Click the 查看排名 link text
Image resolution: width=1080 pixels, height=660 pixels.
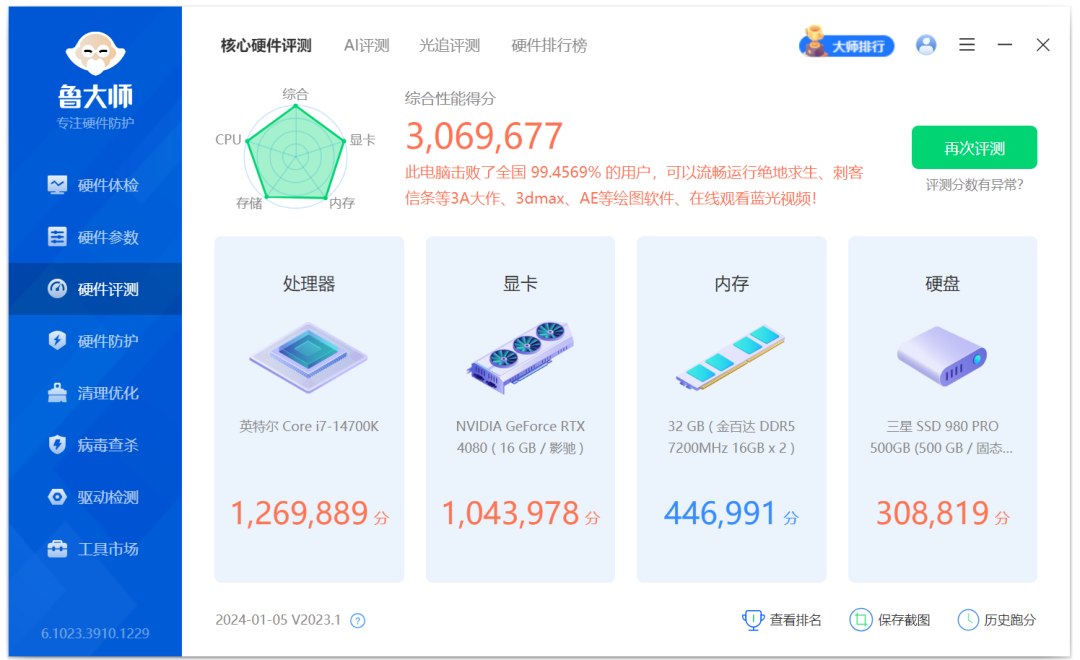[x=796, y=620]
